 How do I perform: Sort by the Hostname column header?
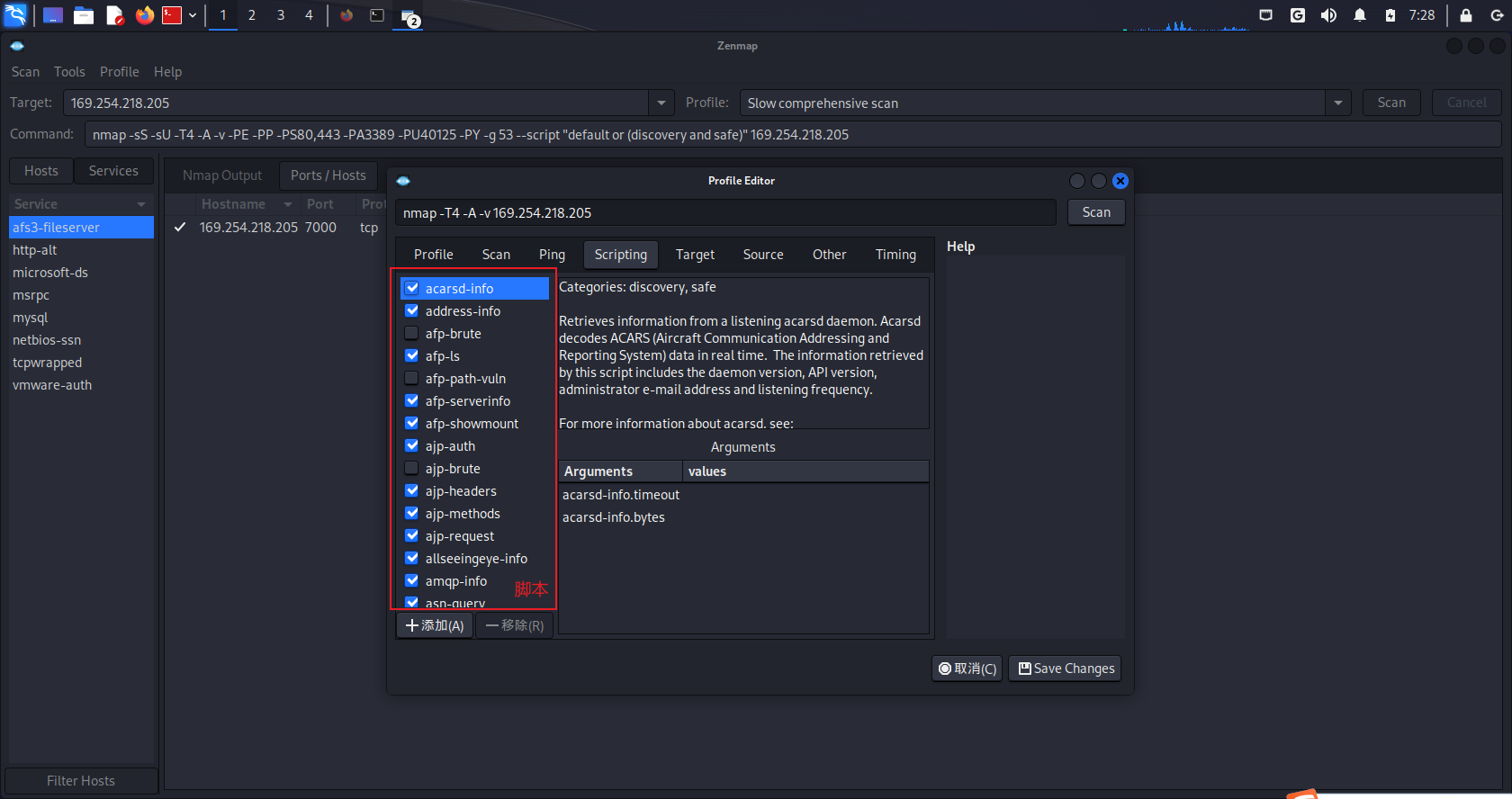pyautogui.click(x=245, y=204)
